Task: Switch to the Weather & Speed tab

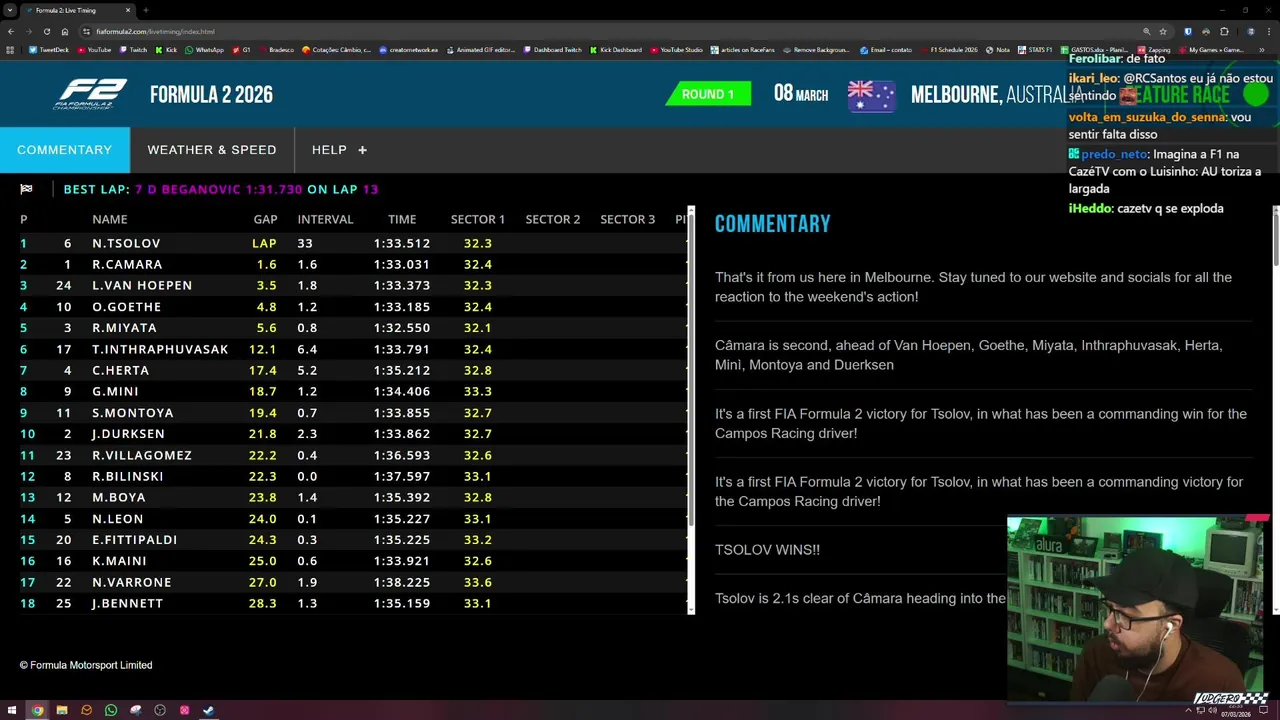Action: click(x=212, y=150)
